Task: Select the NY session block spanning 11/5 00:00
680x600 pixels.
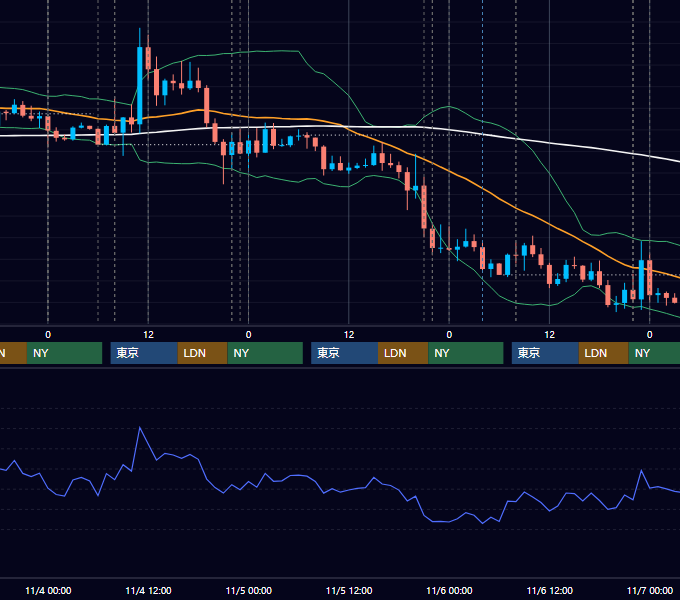Action: [x=265, y=353]
